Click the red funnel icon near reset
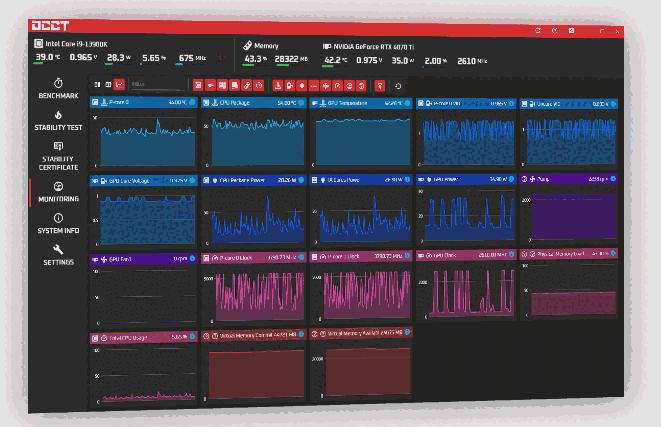Image resolution: width=661 pixels, height=427 pixels. pyautogui.click(x=380, y=86)
